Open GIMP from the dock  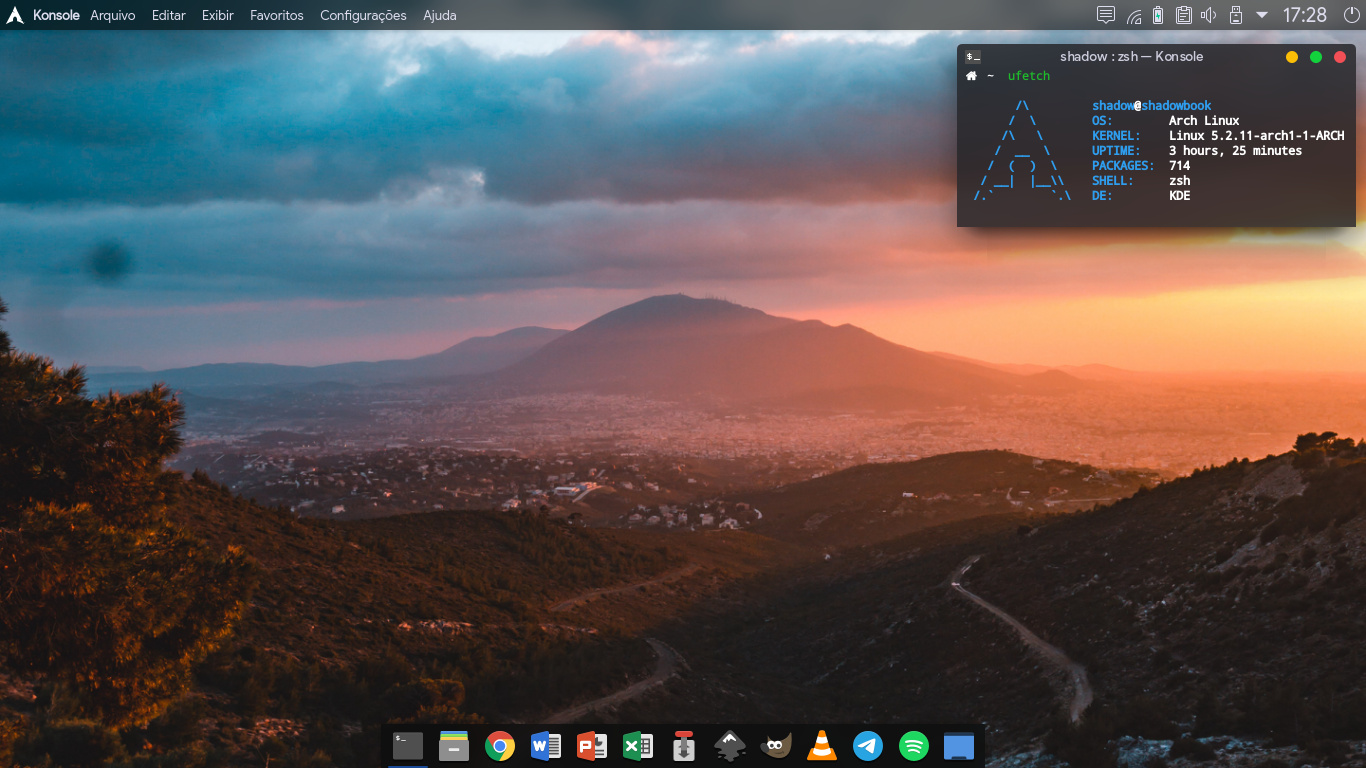coord(776,746)
